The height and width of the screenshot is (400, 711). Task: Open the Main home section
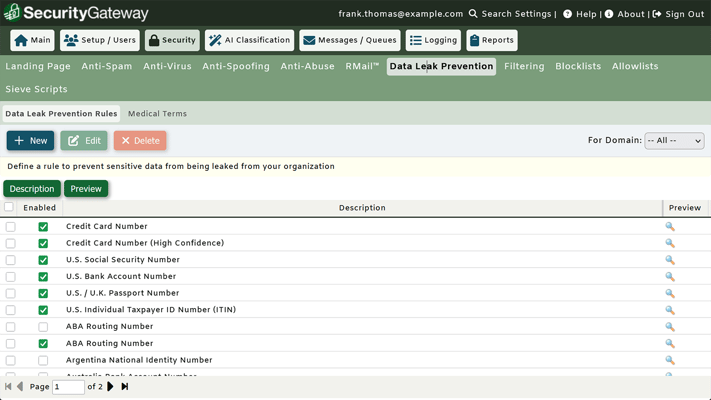pyautogui.click(x=32, y=40)
